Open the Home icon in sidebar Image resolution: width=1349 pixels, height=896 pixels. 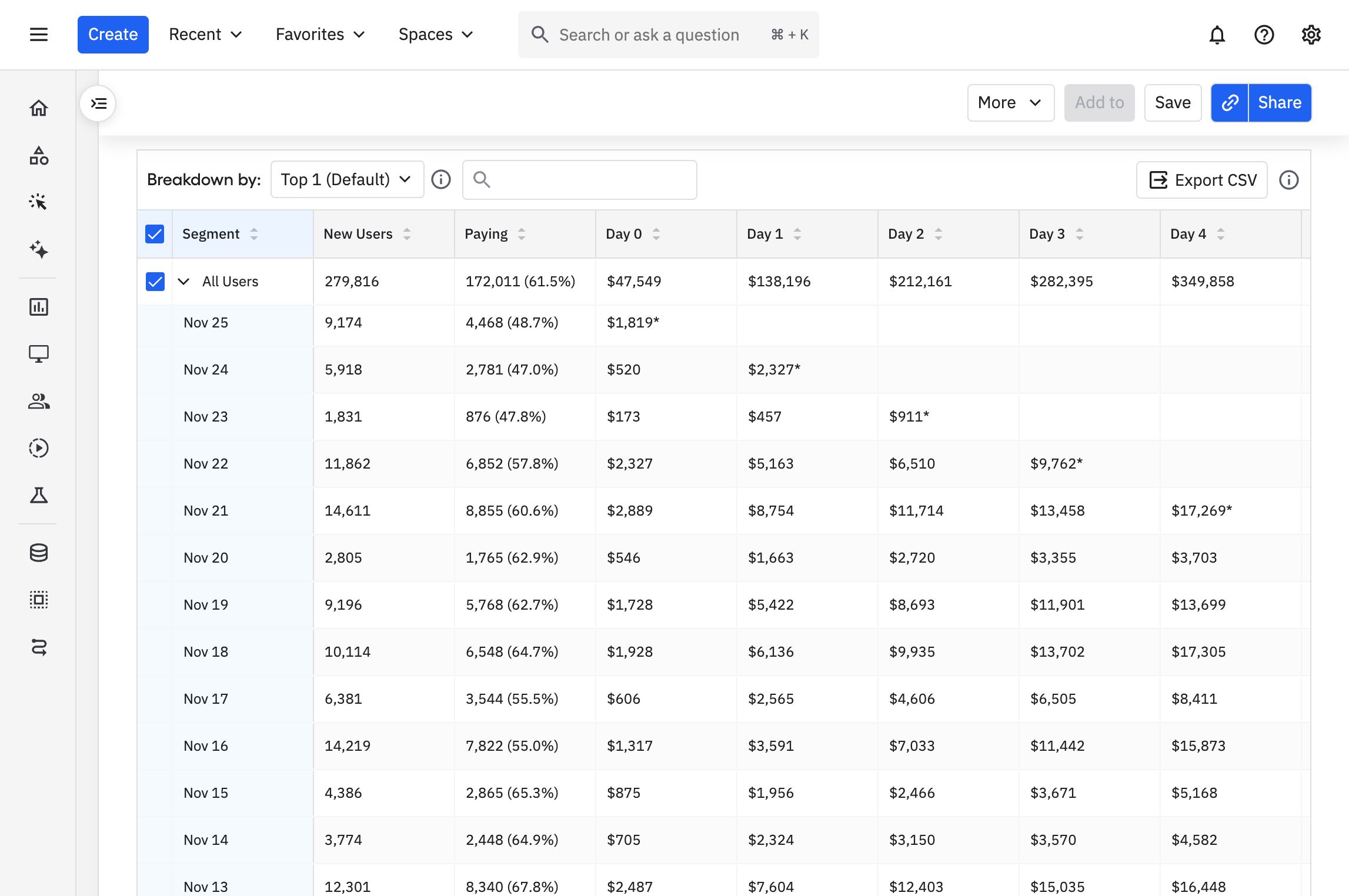pos(39,108)
